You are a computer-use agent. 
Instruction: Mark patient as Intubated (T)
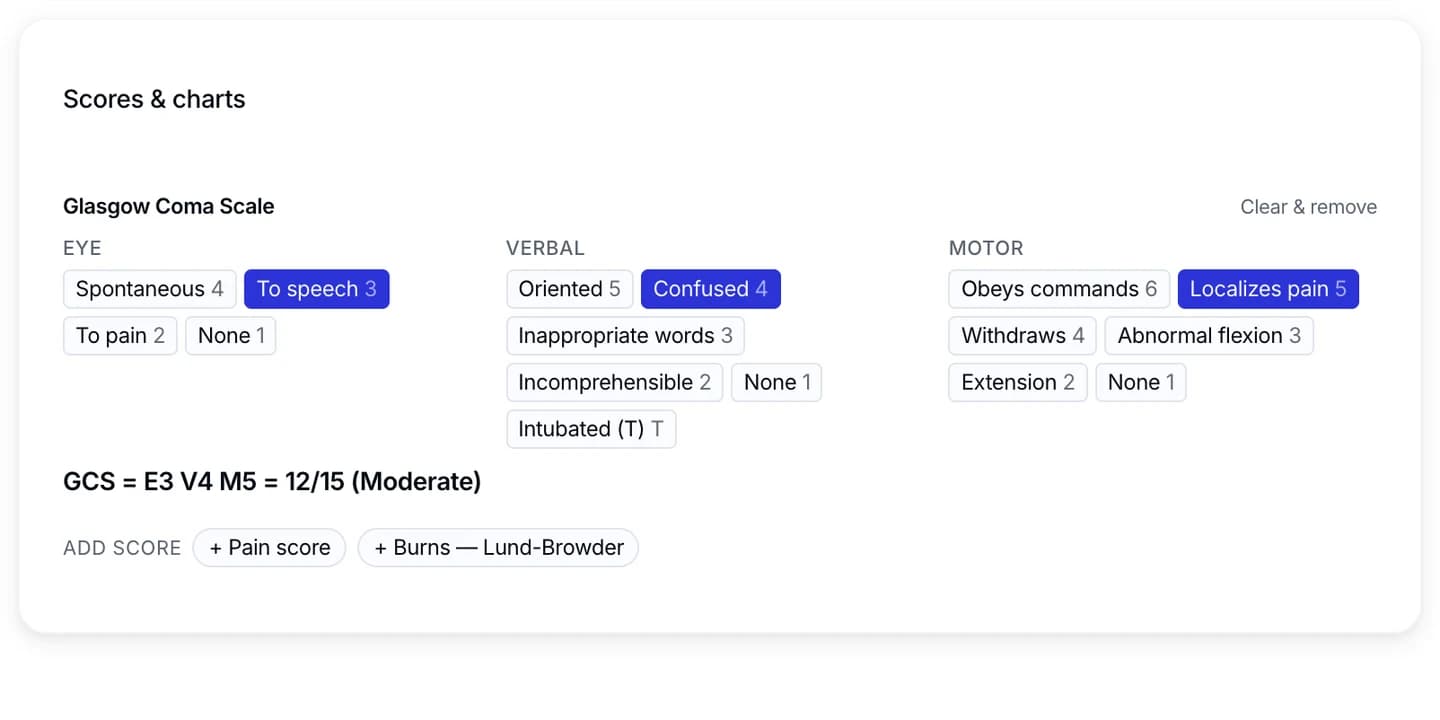coord(591,429)
